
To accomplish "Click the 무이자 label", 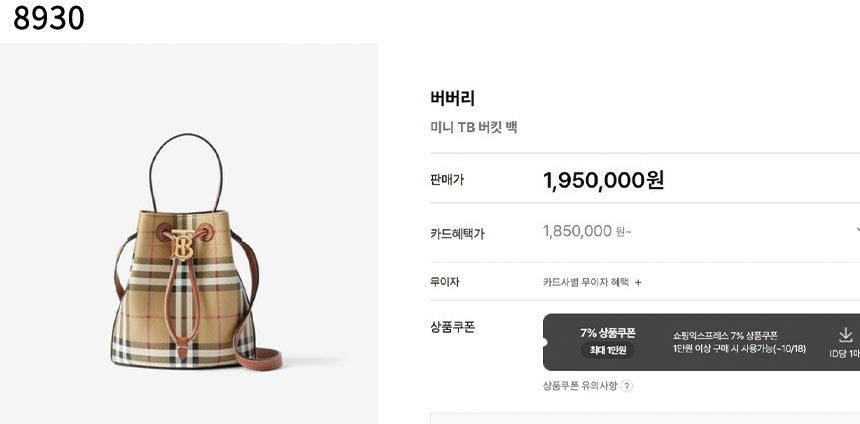I will (445, 282).
